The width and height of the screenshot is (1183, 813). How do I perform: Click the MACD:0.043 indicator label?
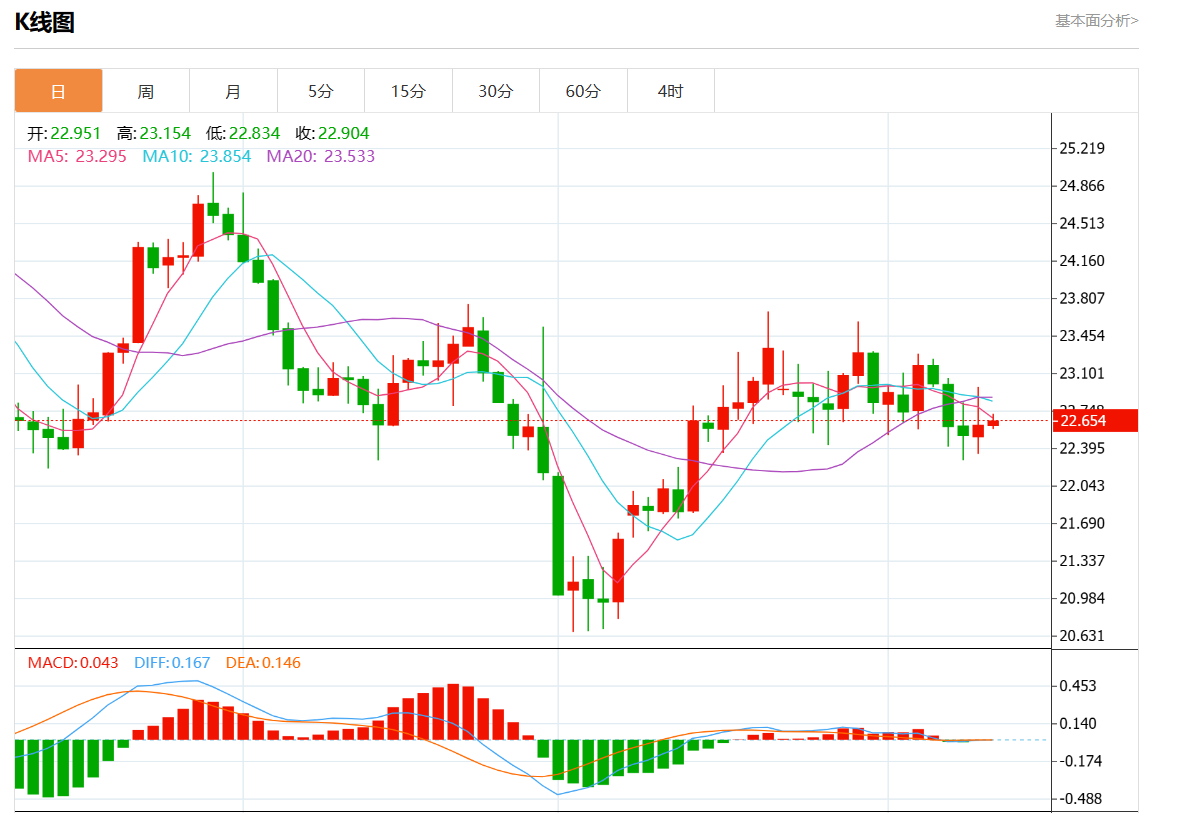coord(73,663)
